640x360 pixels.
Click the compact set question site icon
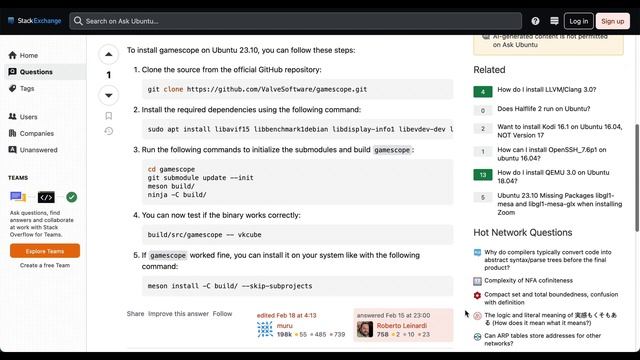tap(477, 295)
